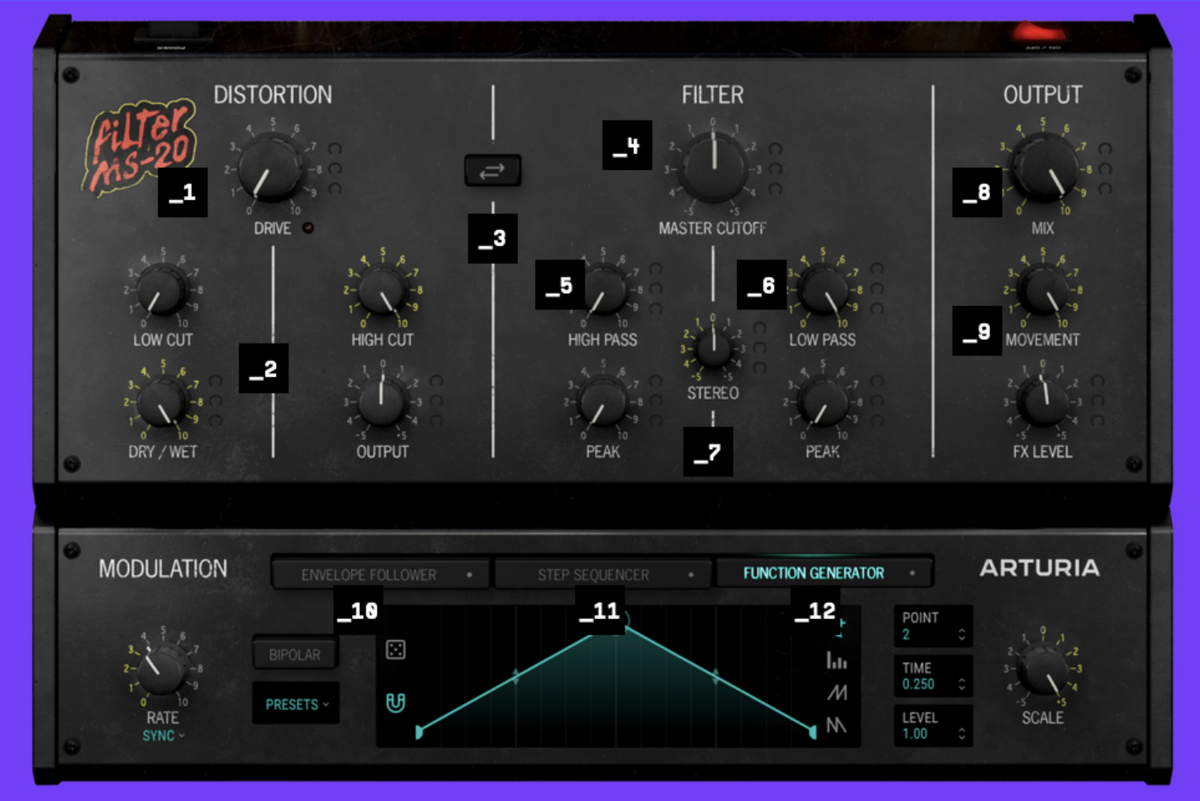Click the Low Cut knob

pos(161,290)
